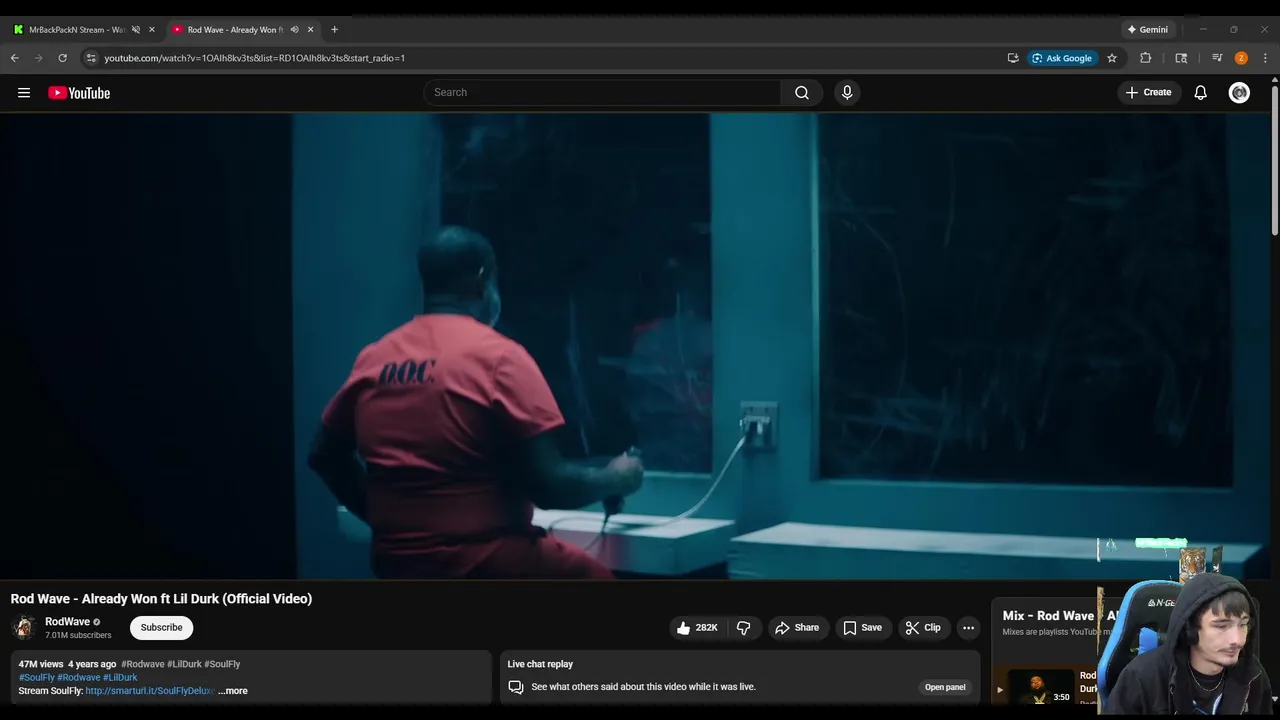Open the Chrome extensions puzzle icon
This screenshot has height=720, width=1280.
[x=1146, y=58]
